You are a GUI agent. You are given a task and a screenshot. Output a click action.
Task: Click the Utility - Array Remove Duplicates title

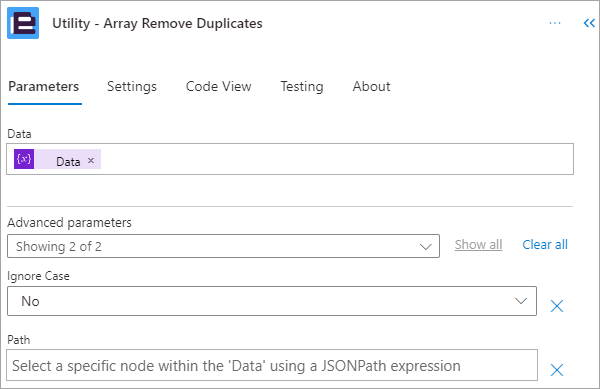157,23
